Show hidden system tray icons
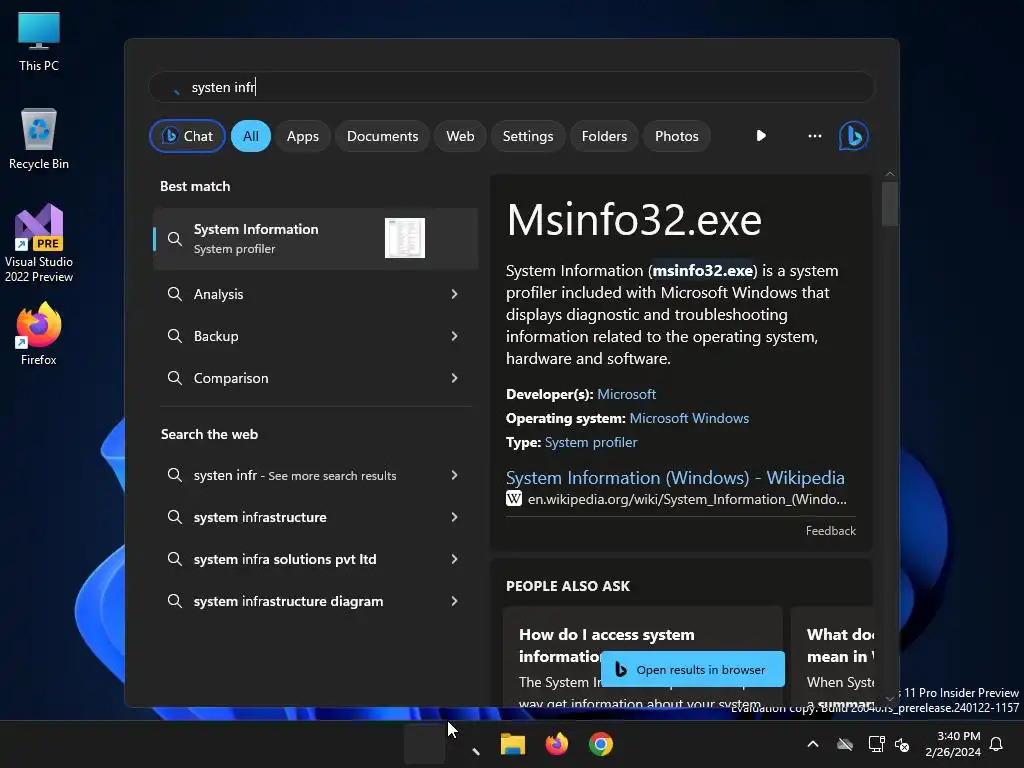 [x=813, y=744]
